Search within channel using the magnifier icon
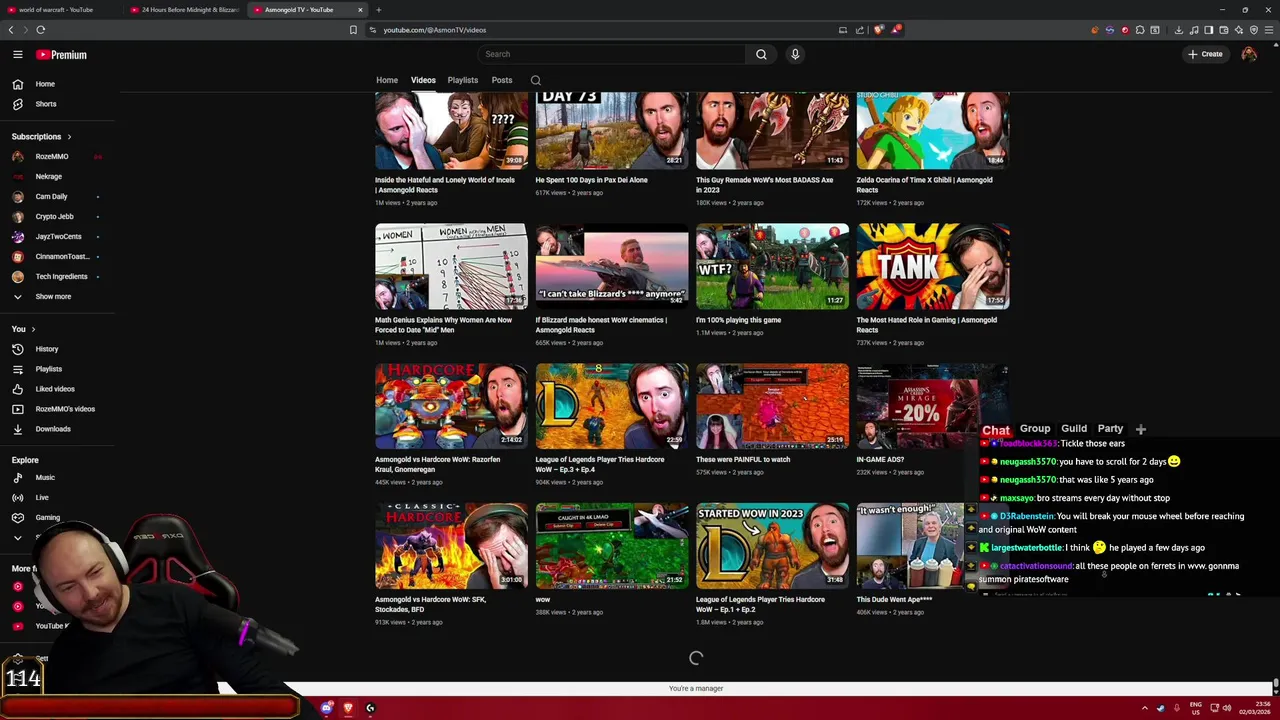The width and height of the screenshot is (1280, 720). [x=536, y=80]
